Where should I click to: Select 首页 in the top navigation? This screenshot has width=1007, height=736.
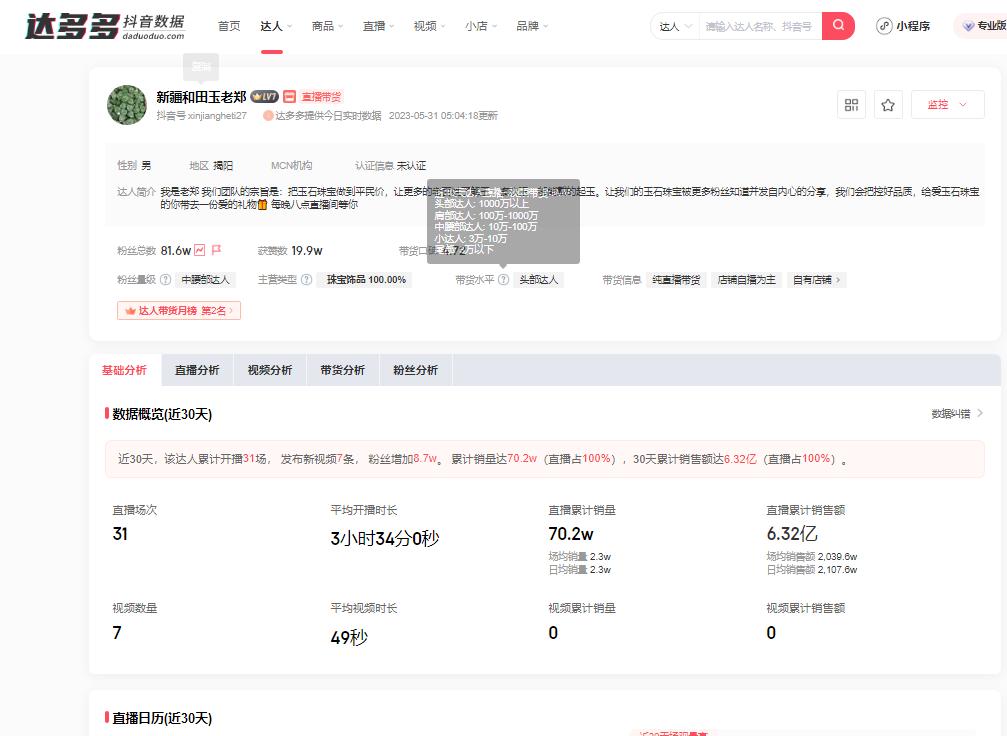tap(228, 25)
